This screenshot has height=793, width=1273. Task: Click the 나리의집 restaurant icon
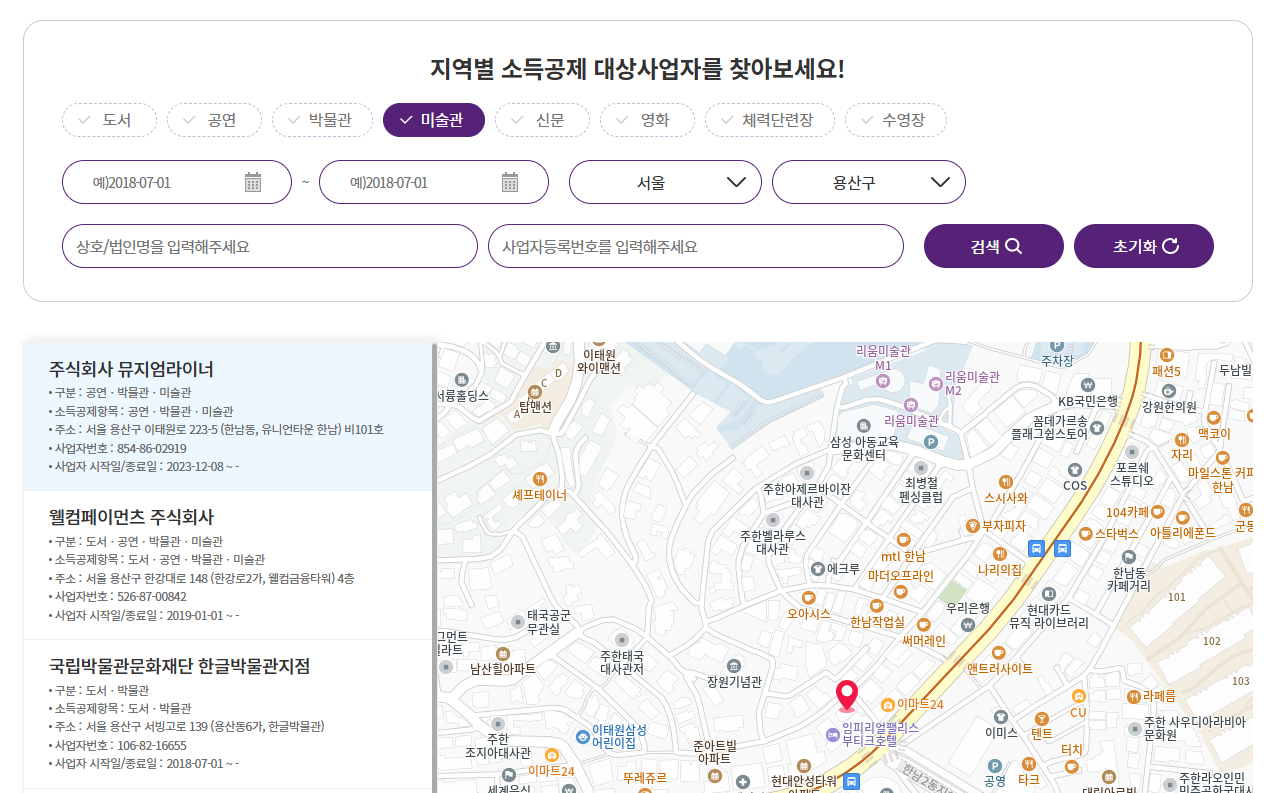point(1000,553)
